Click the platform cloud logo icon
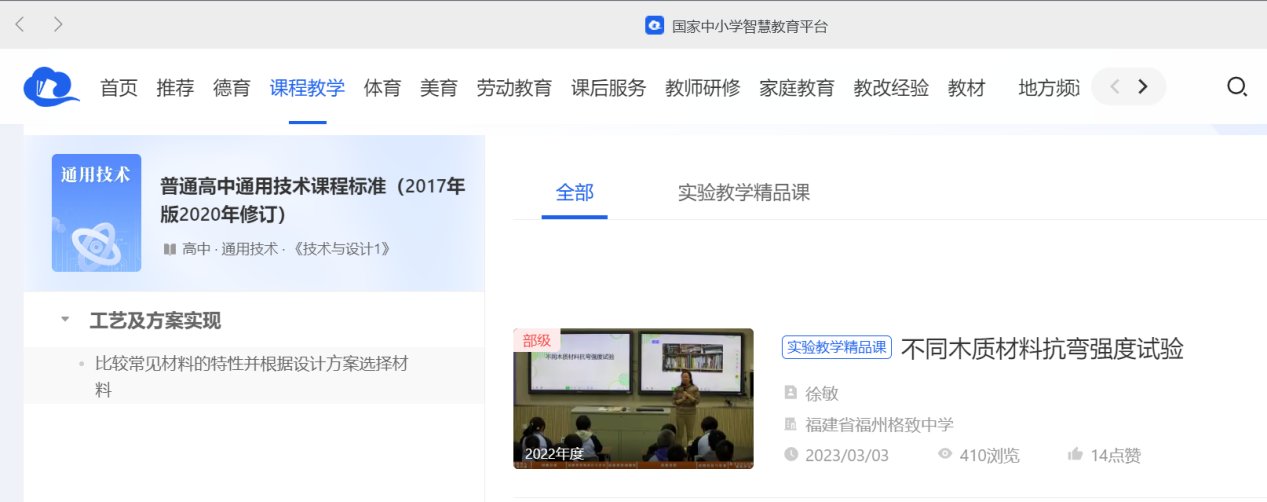 click(x=51, y=87)
